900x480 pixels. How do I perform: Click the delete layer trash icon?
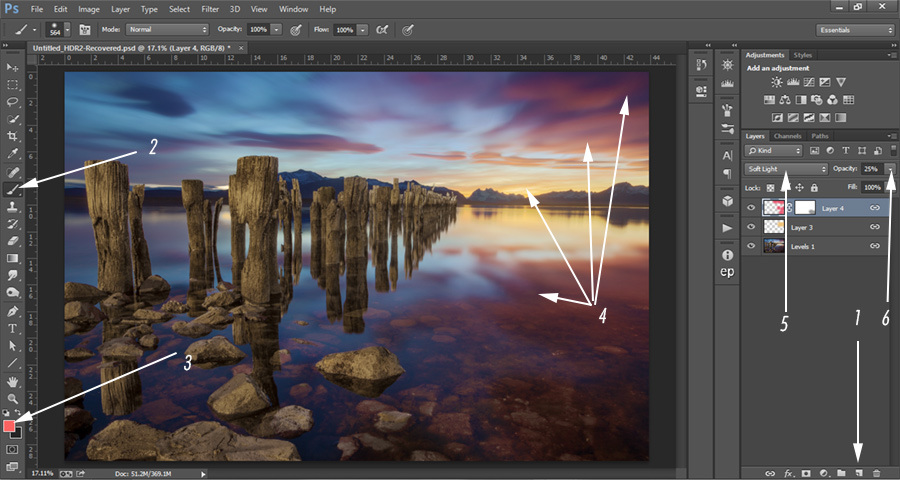[877, 471]
